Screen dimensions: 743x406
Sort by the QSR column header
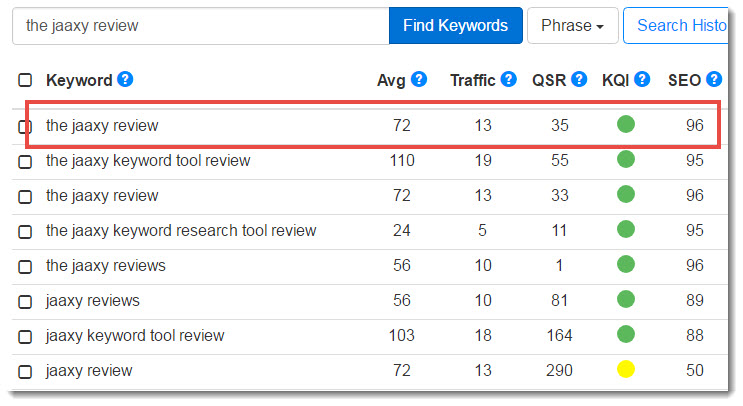click(549, 80)
